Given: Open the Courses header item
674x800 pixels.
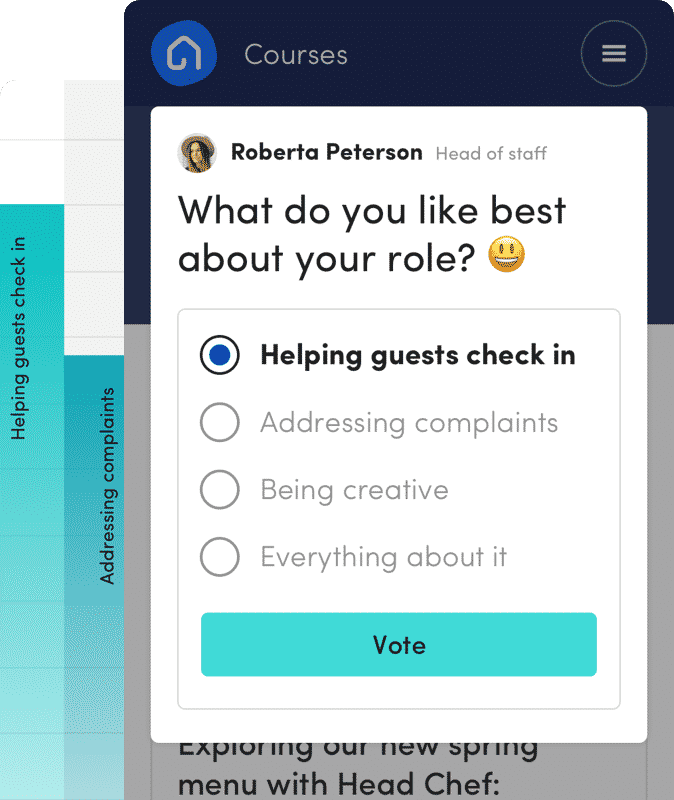Looking at the screenshot, I should 296,55.
